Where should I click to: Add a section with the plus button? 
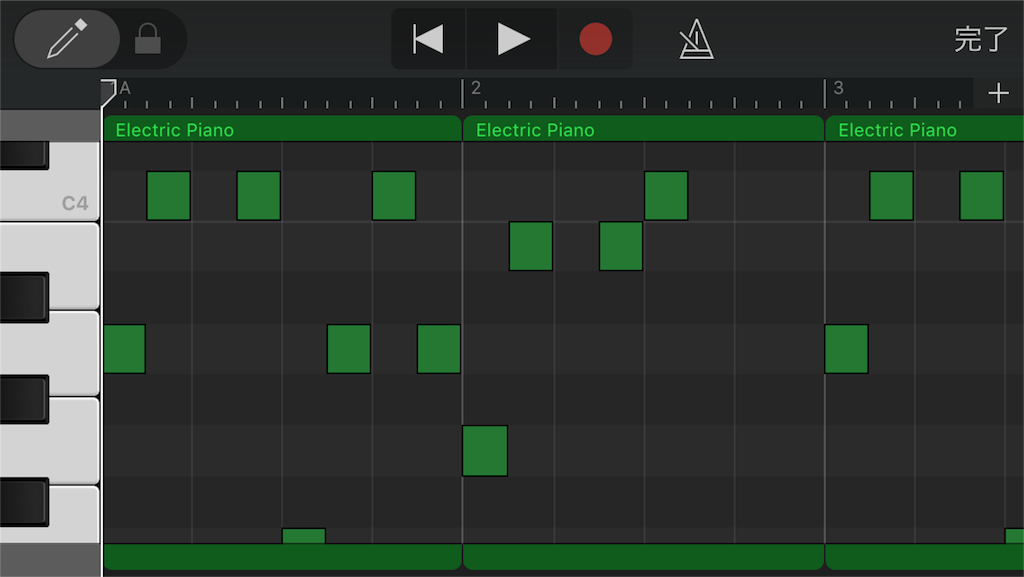pyautogui.click(x=999, y=93)
